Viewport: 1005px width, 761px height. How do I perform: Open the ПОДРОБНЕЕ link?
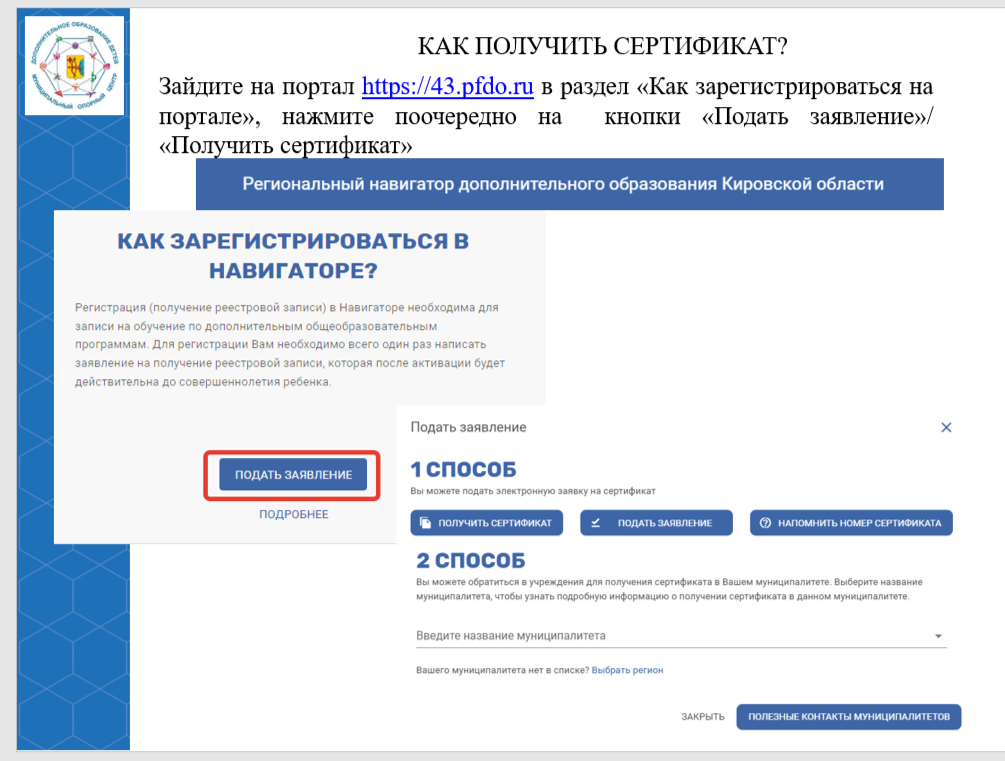294,514
